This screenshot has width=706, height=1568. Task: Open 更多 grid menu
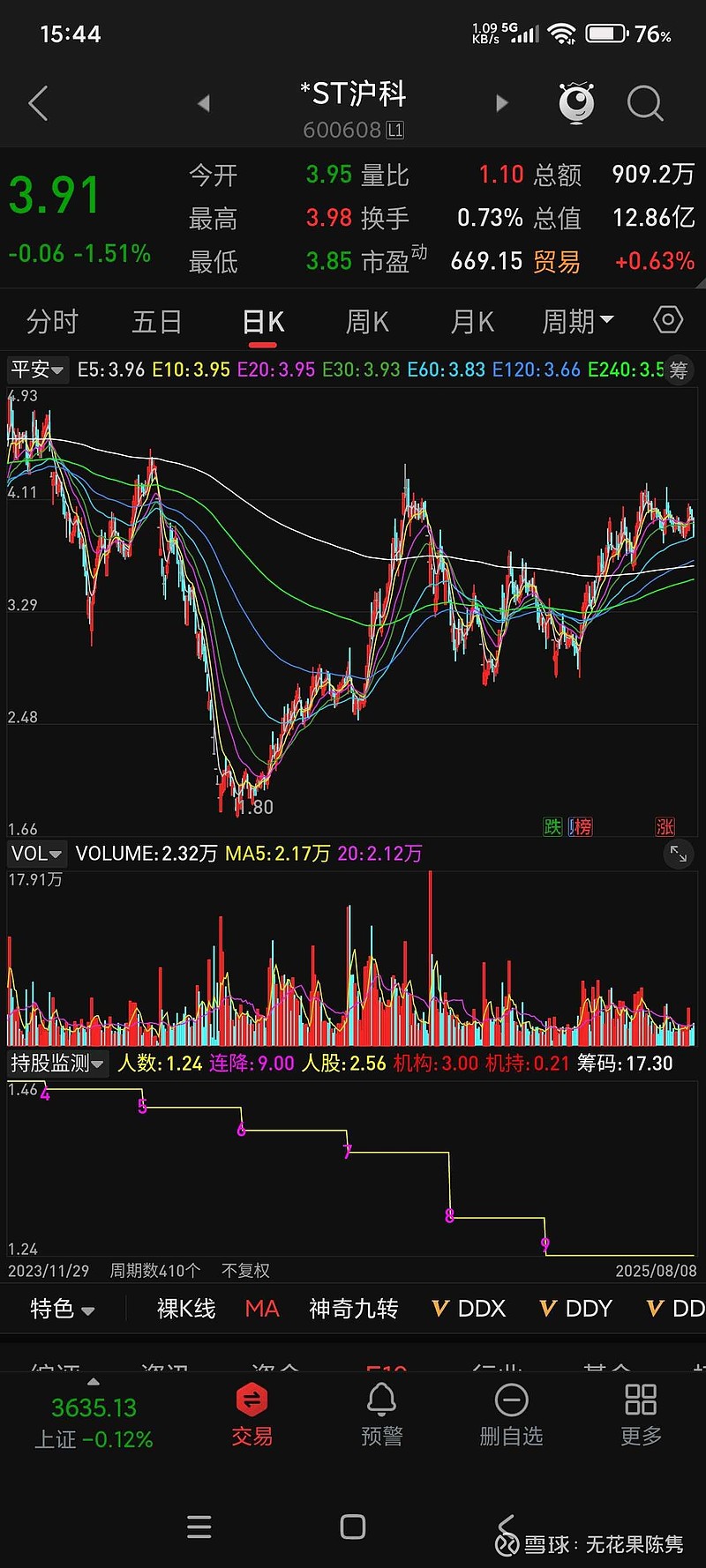641,1415
